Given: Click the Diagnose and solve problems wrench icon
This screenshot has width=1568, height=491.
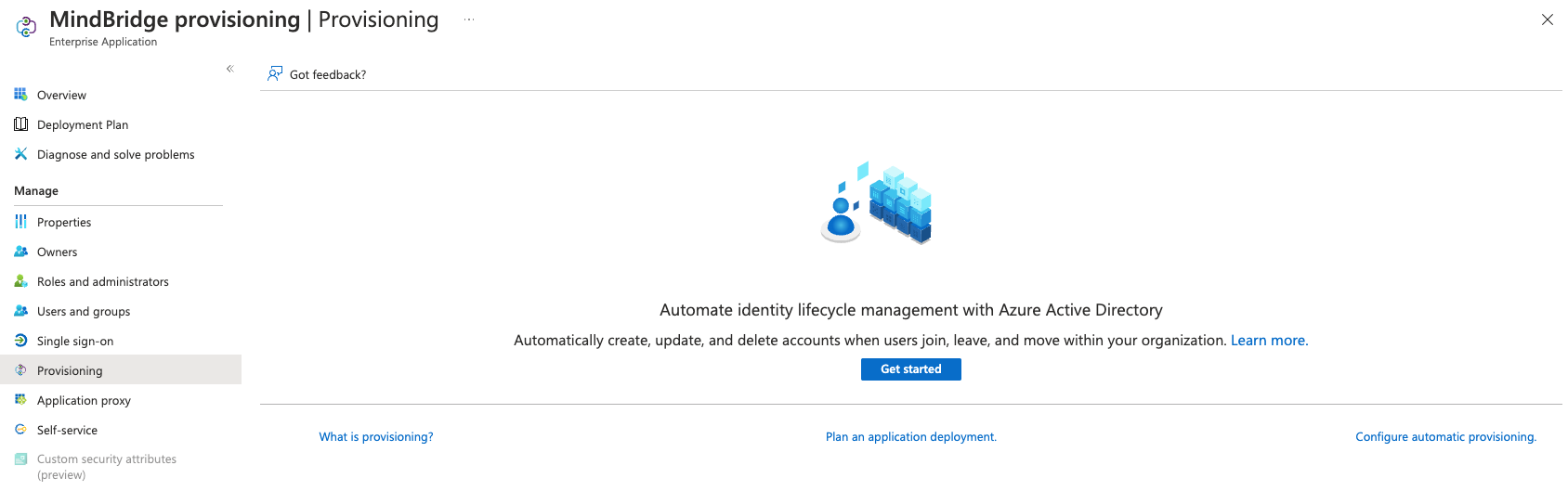Looking at the screenshot, I should coord(20,154).
